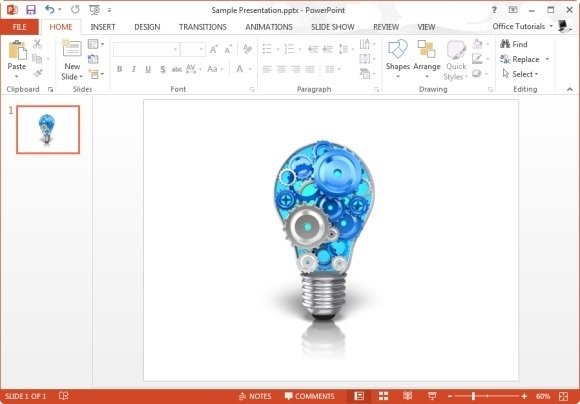Click the Undo arrow icon

(50, 10)
